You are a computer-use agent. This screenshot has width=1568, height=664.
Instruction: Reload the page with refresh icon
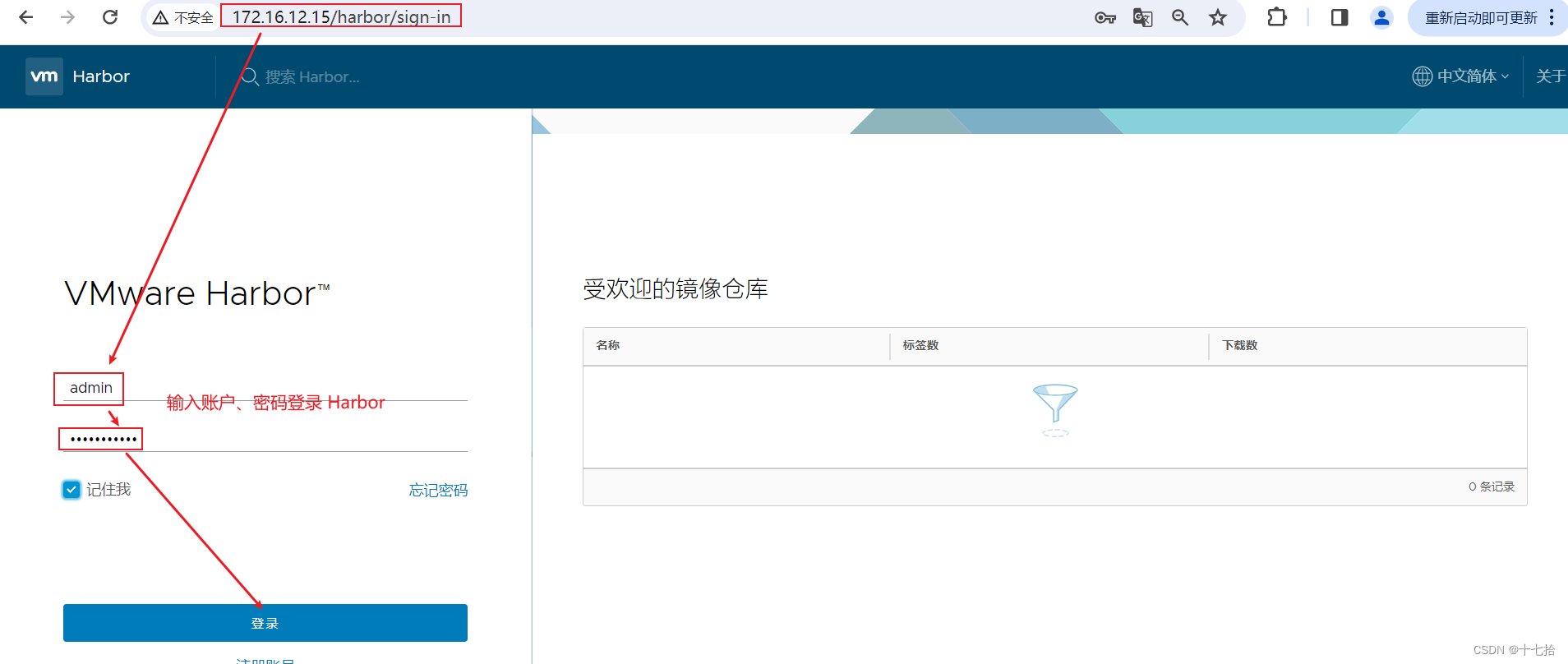coord(110,17)
